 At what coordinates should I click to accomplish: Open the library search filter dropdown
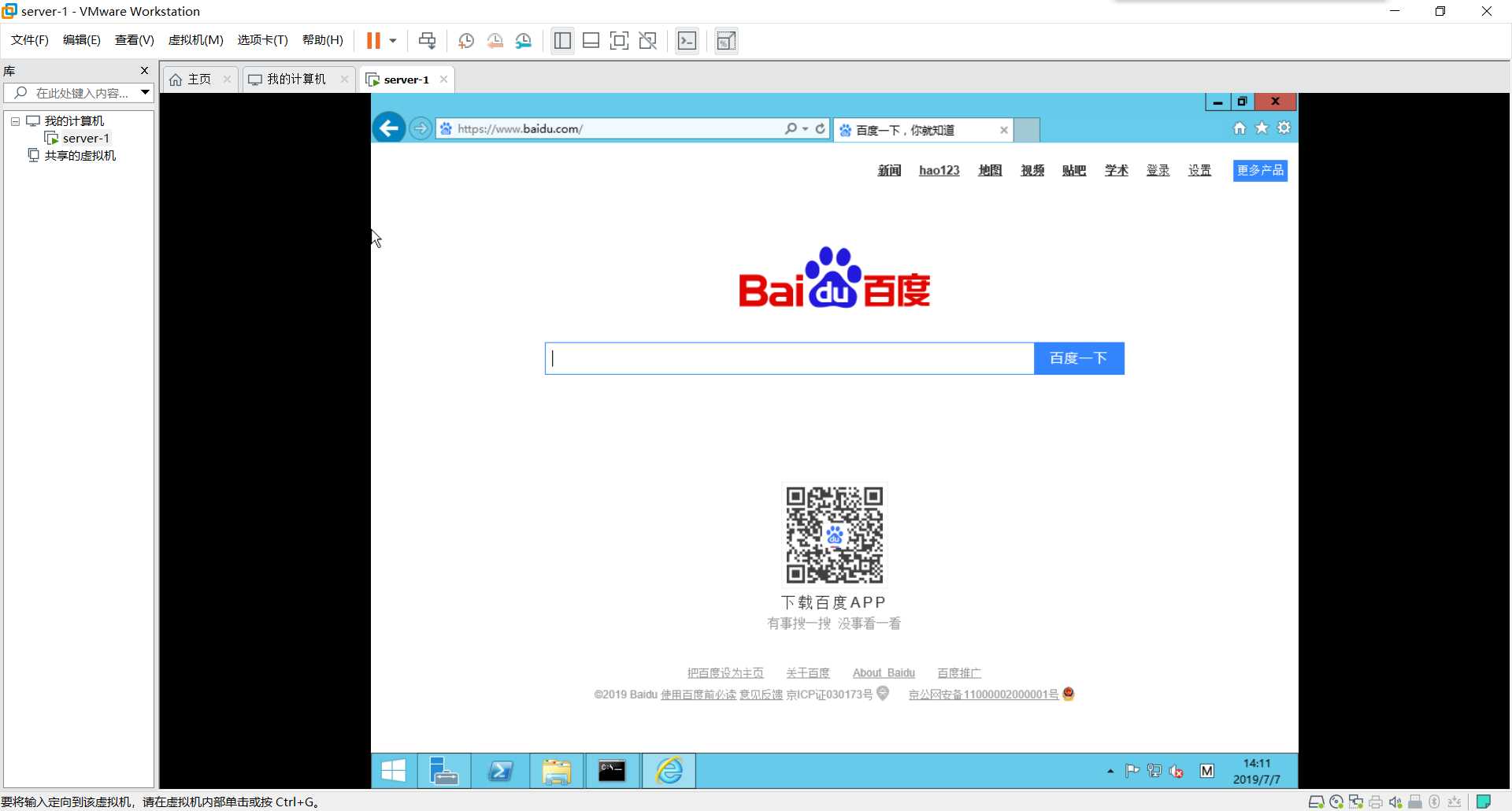pyautogui.click(x=146, y=93)
